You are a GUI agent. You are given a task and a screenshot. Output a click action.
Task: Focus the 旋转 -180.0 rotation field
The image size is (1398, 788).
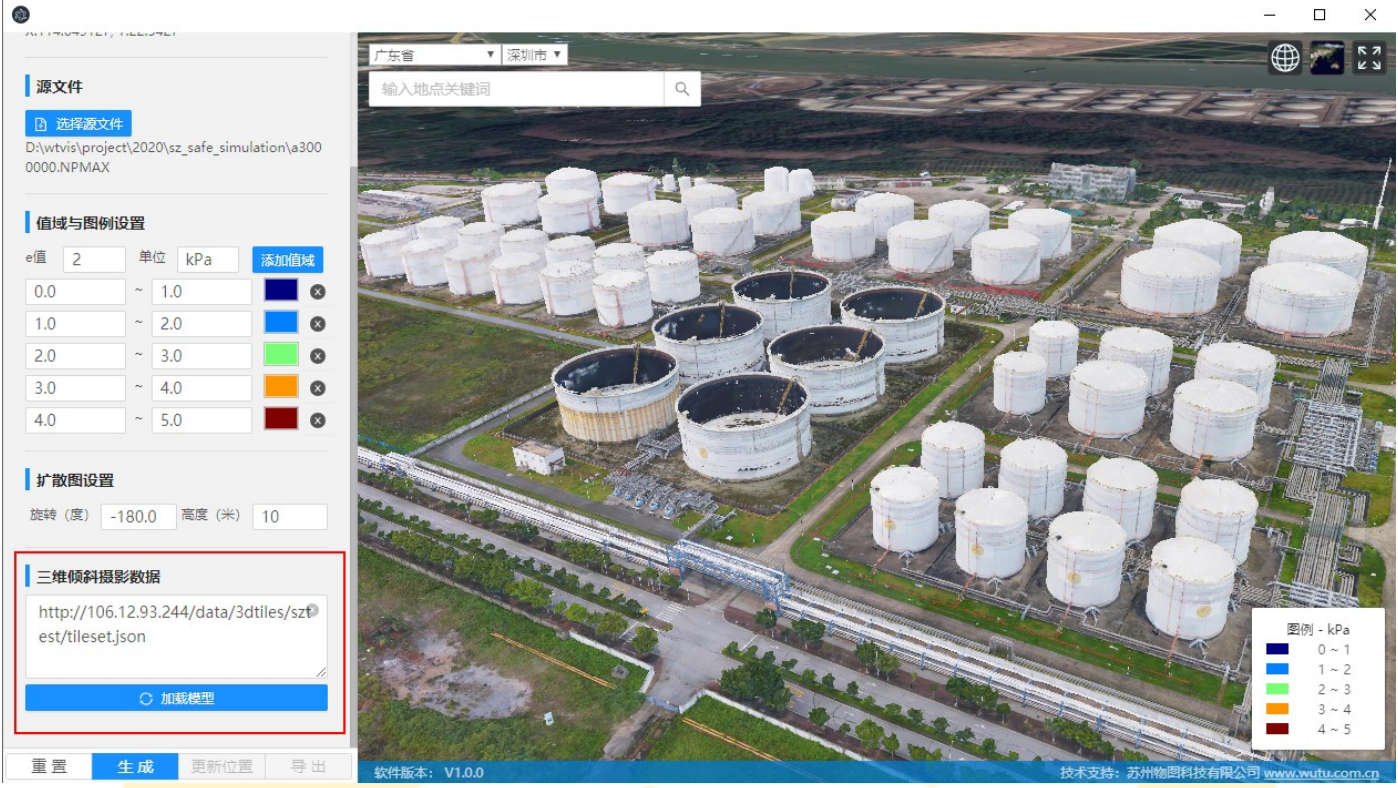(138, 517)
